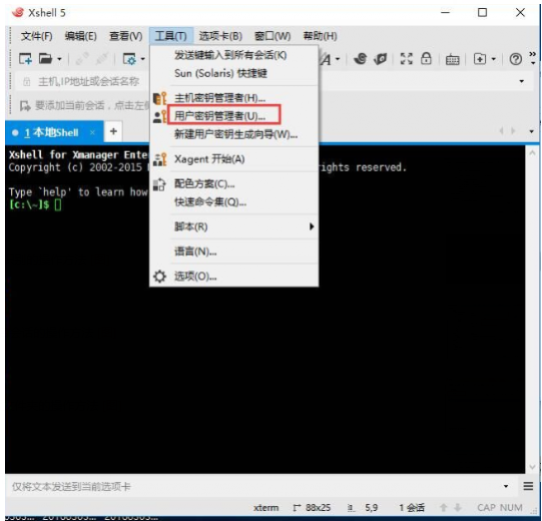
Task: Click the new tab plus-in-box toolbar icon
Action: 480,59
